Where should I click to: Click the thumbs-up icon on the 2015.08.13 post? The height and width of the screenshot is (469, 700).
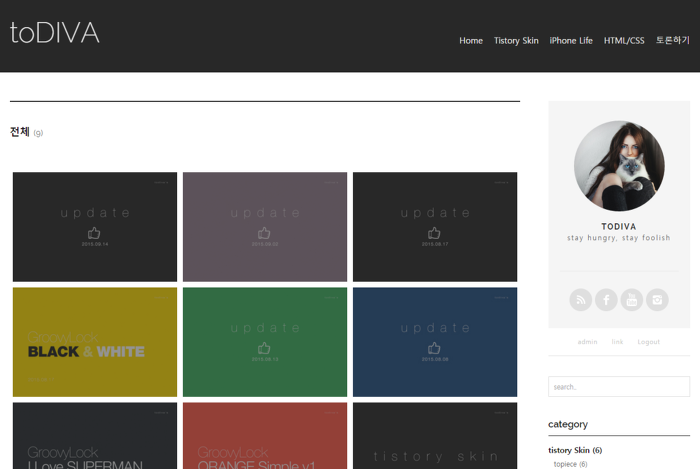point(264,348)
